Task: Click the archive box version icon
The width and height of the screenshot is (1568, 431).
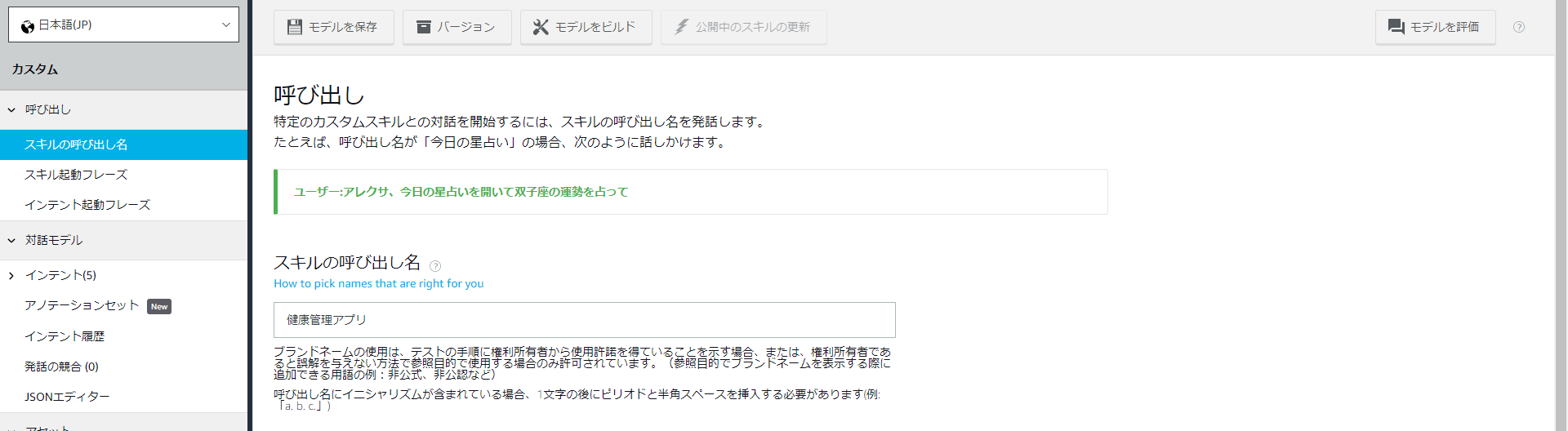Action: click(x=423, y=27)
